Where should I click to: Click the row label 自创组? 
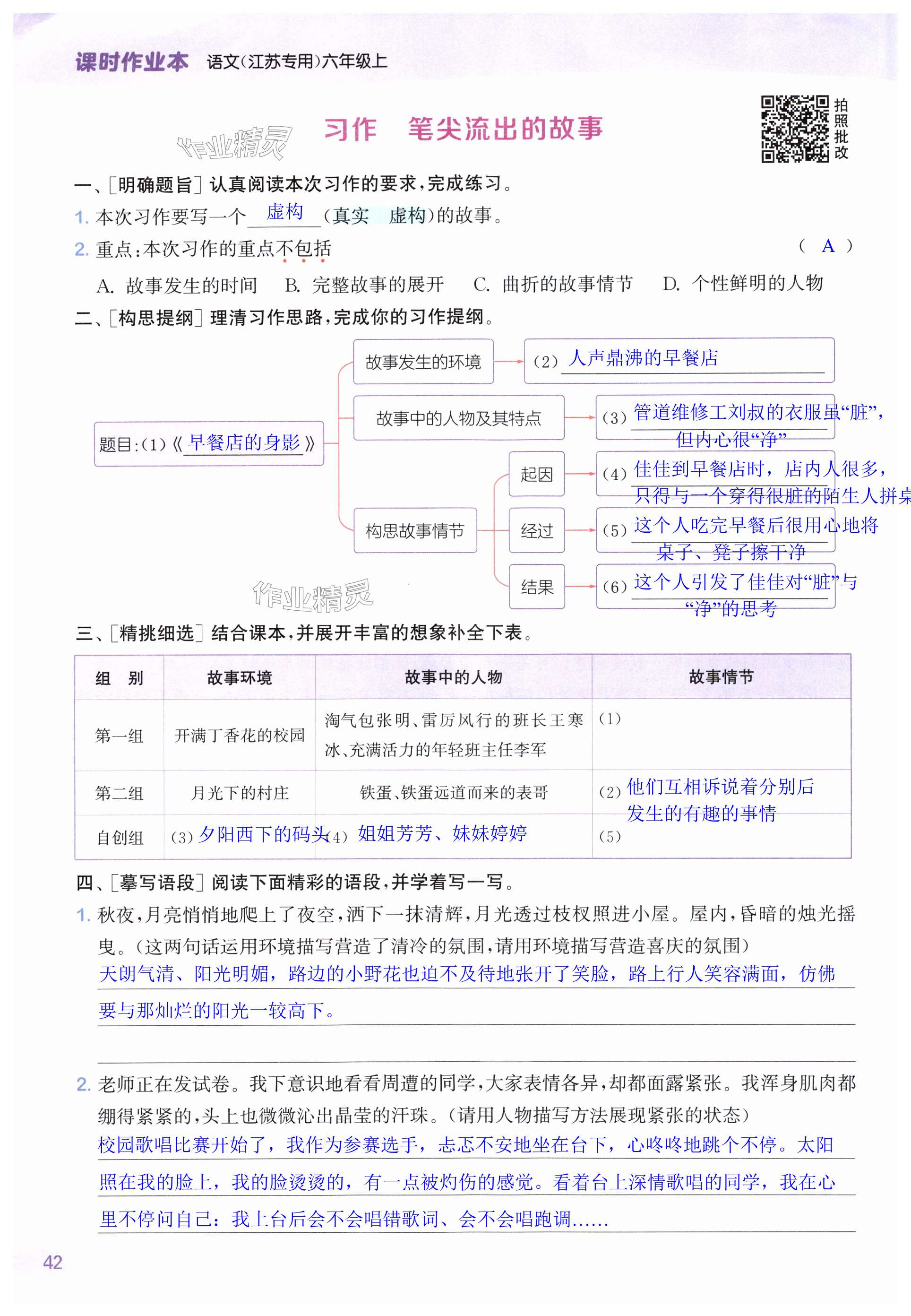click(120, 838)
